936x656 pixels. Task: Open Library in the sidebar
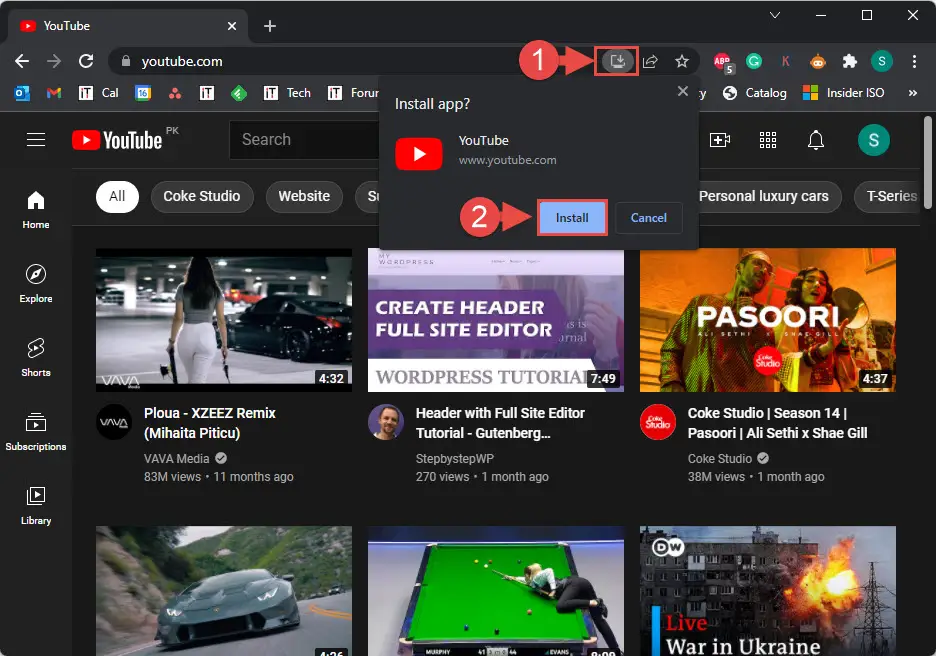[x=36, y=506]
